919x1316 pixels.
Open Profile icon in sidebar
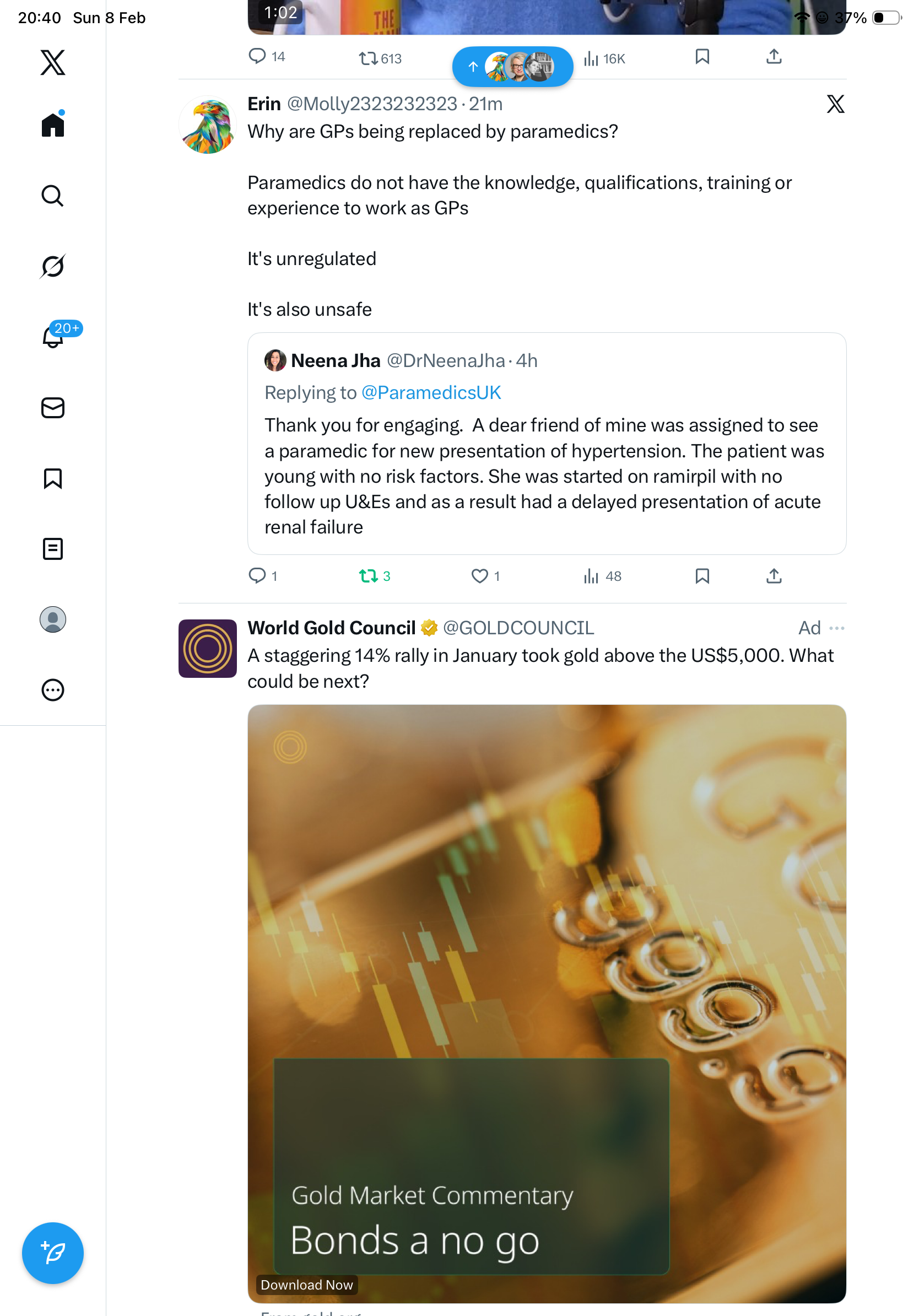point(53,619)
